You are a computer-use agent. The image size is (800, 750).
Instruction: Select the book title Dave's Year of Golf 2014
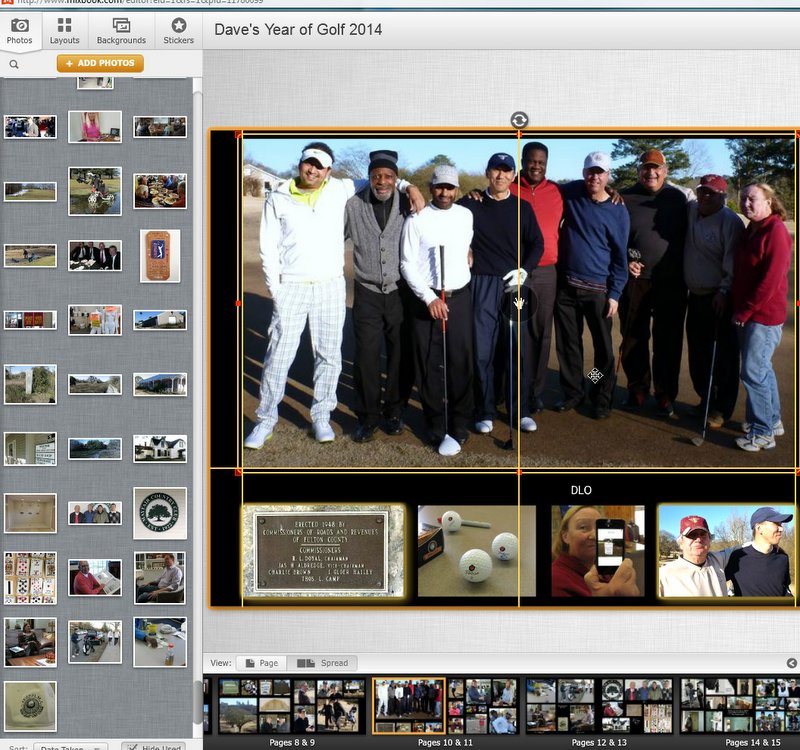click(x=298, y=30)
